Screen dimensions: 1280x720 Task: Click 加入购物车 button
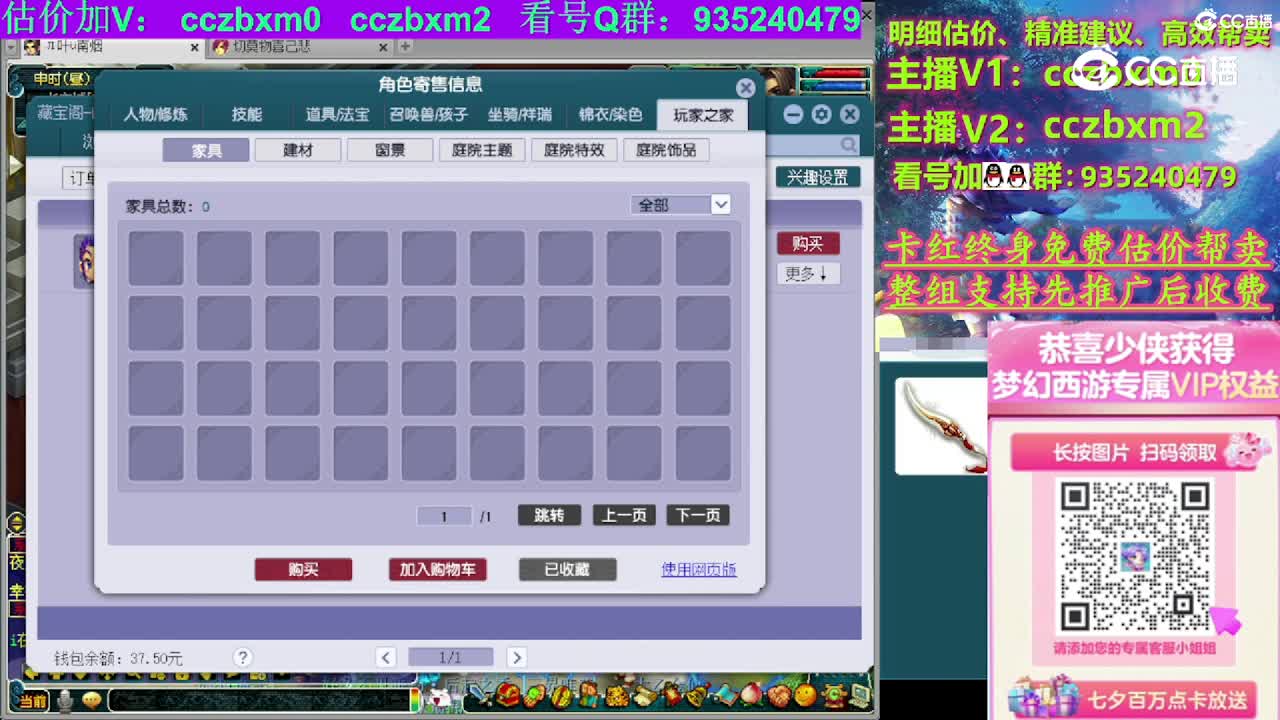click(x=437, y=569)
